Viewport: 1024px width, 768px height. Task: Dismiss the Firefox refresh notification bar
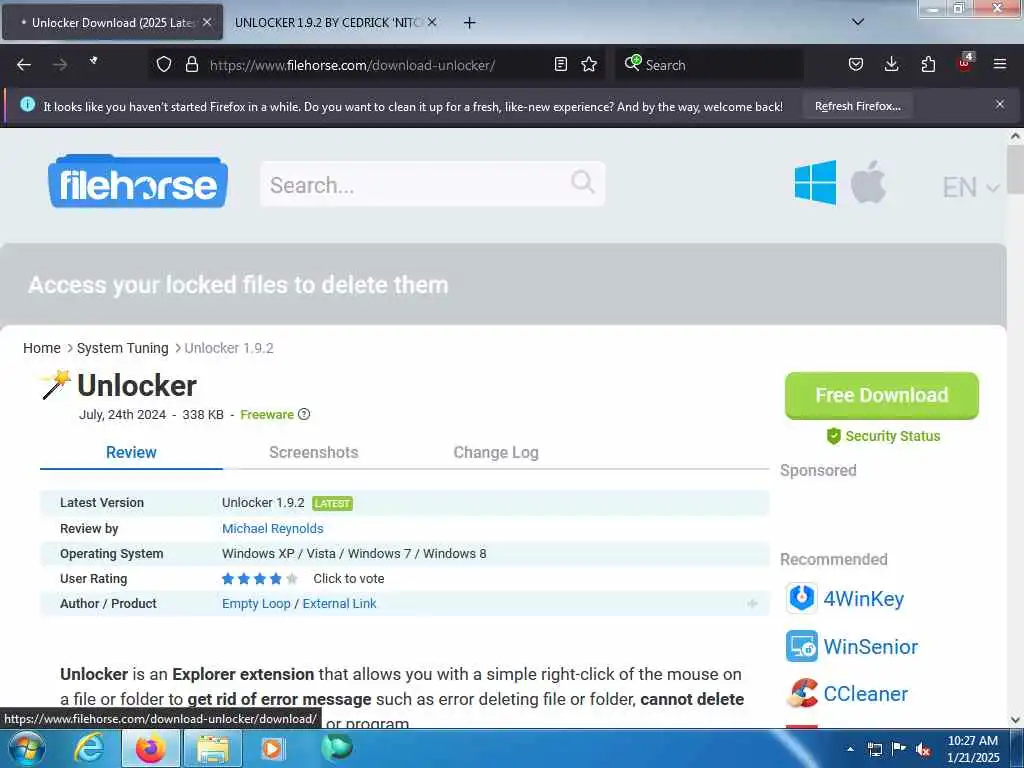click(1000, 104)
